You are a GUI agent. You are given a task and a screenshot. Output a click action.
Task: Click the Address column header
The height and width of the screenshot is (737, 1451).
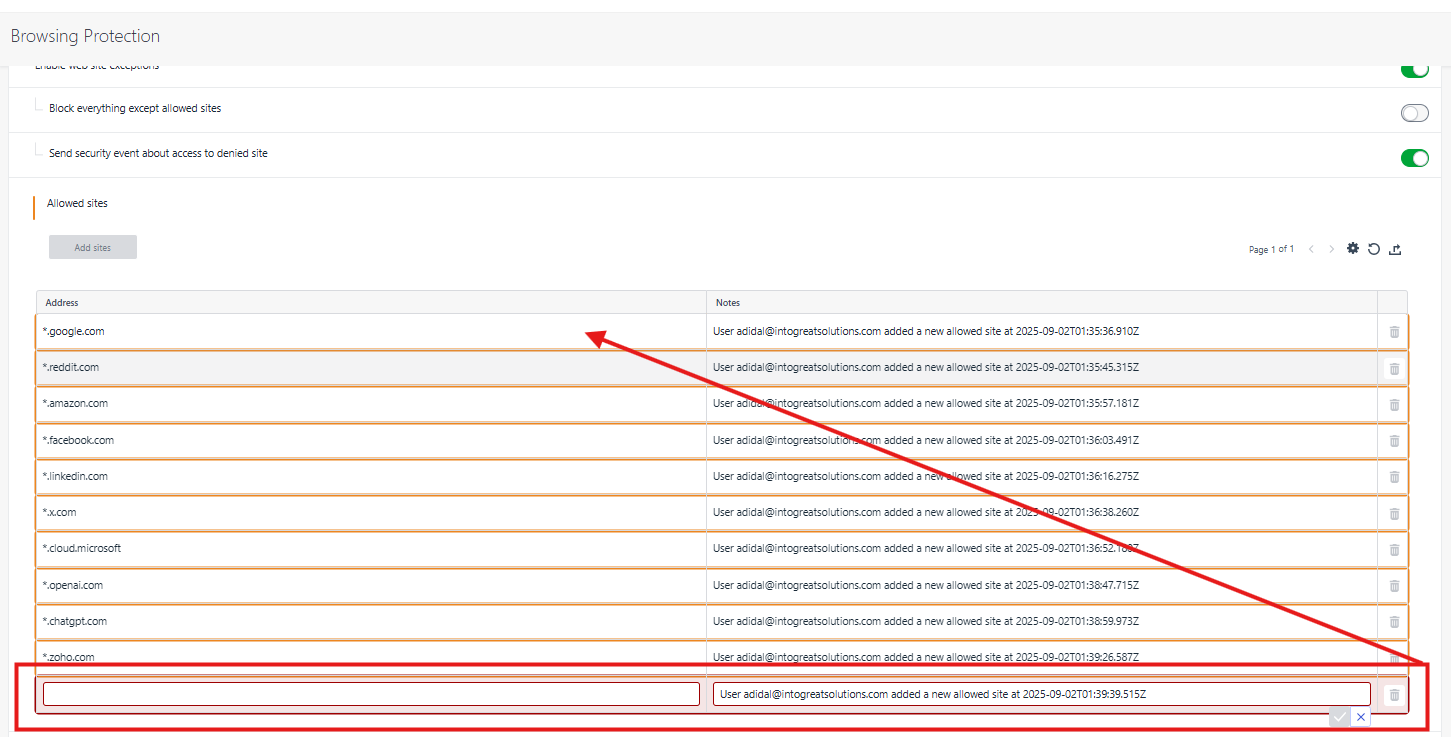pos(371,302)
